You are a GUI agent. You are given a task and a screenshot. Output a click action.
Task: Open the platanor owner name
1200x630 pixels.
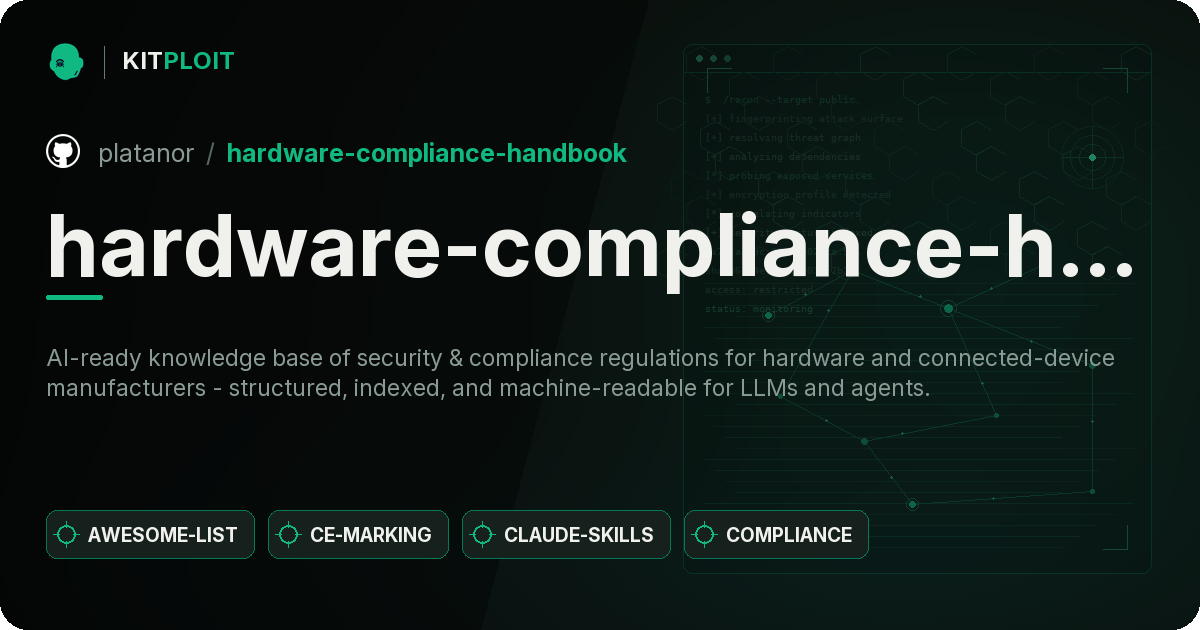pyautogui.click(x=146, y=153)
